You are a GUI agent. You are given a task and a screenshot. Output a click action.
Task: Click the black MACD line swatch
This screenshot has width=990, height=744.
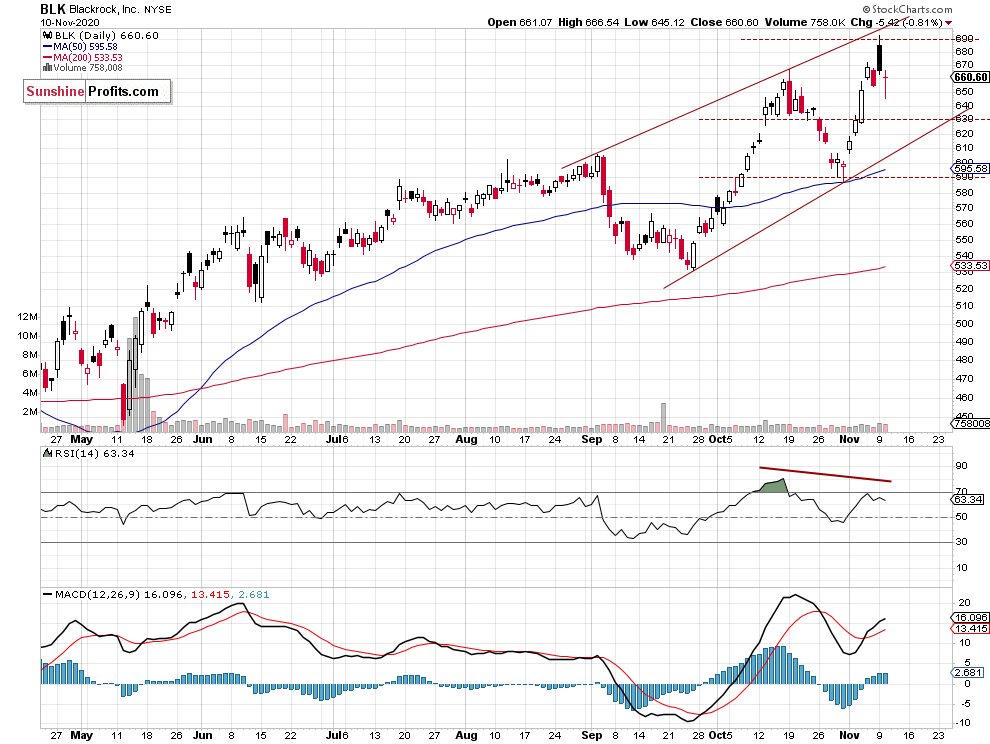click(47, 594)
